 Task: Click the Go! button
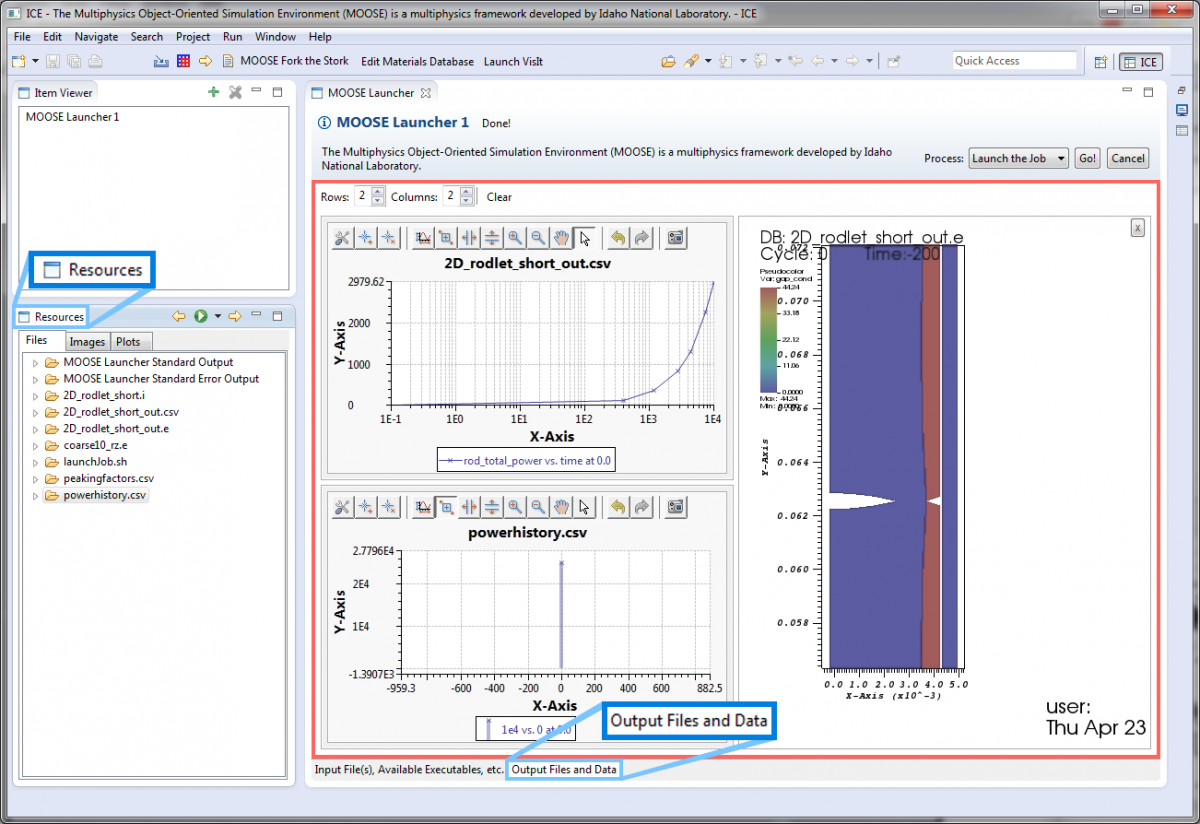pyautogui.click(x=1087, y=157)
